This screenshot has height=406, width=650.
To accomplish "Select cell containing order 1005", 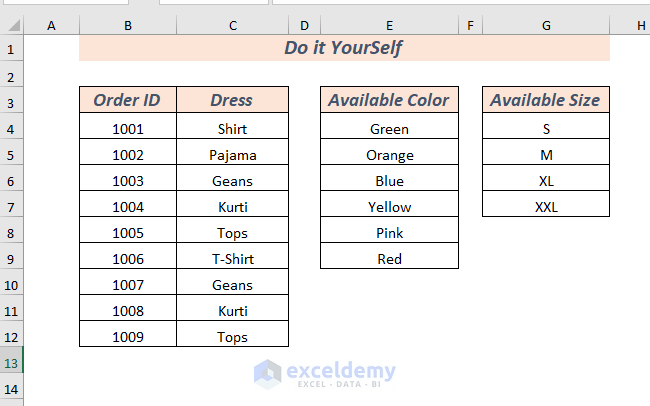I will tap(128, 233).
